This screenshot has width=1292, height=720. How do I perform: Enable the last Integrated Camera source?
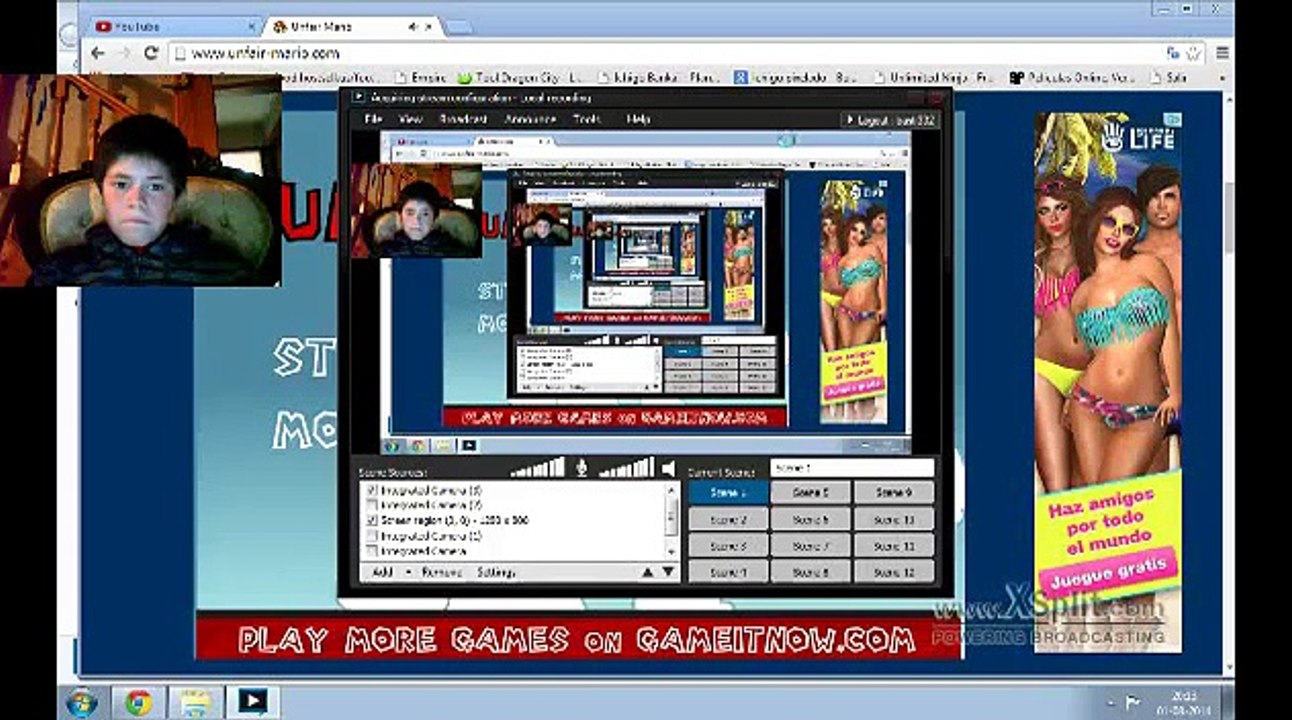(372, 551)
